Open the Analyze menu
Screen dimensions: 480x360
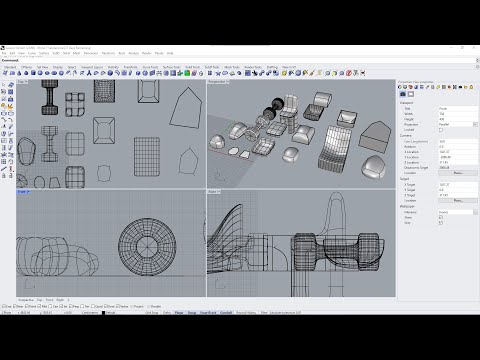(133, 53)
